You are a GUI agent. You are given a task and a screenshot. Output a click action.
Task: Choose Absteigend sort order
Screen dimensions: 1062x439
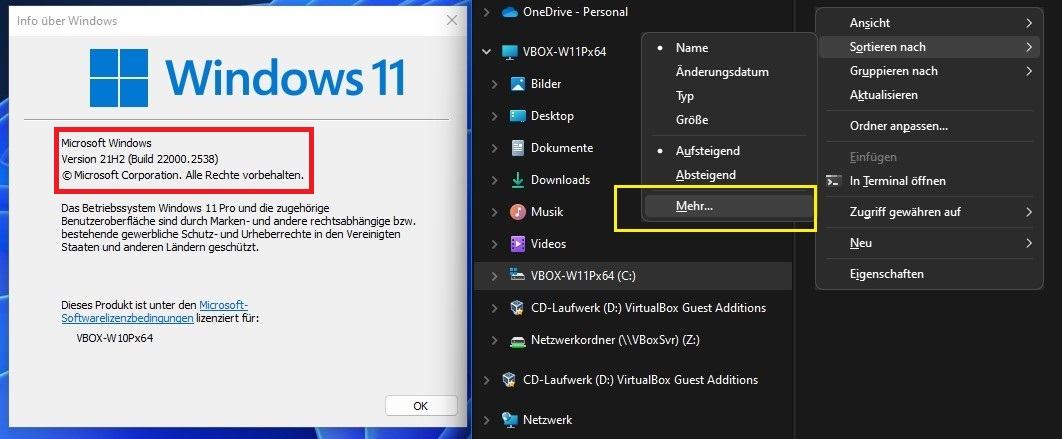point(729,175)
